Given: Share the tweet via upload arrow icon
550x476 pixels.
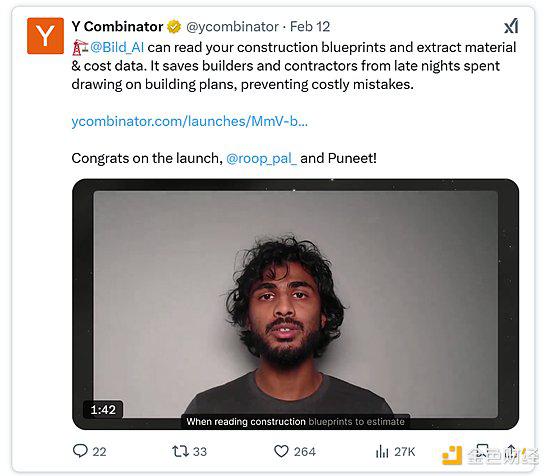Looking at the screenshot, I should pyautogui.click(x=511, y=451).
